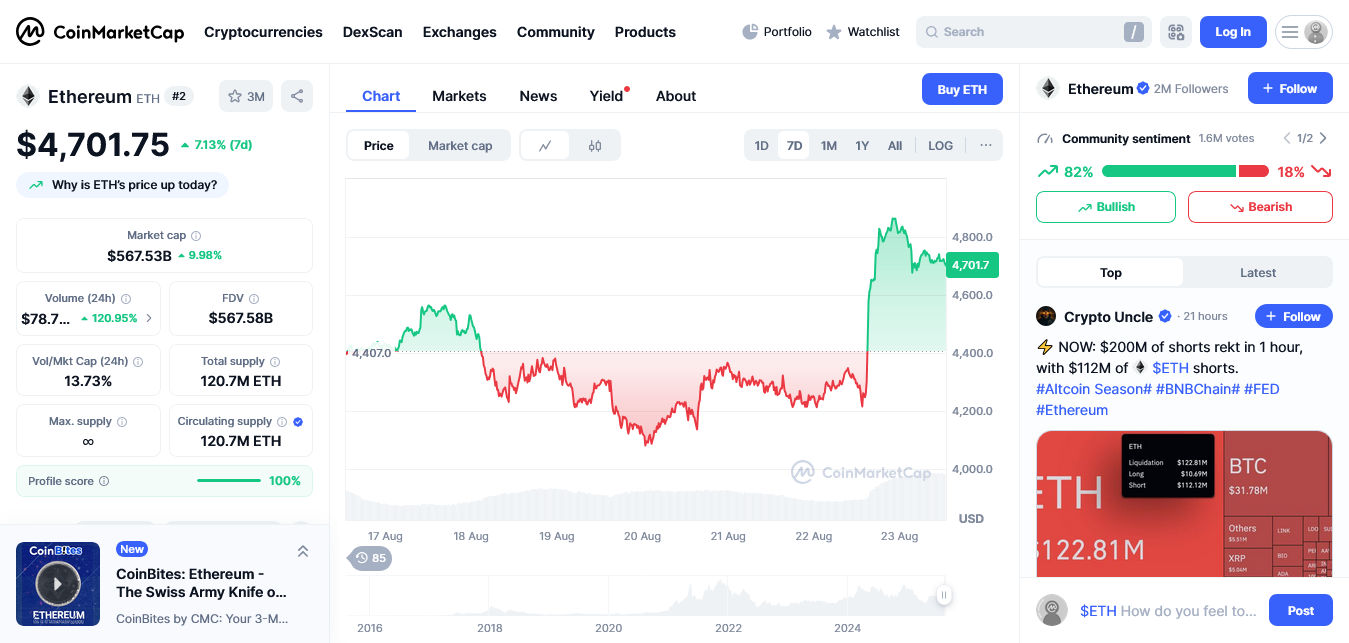The image size is (1349, 643).
Task: Go to next sentiment page arrow
Action: pos(1323,138)
